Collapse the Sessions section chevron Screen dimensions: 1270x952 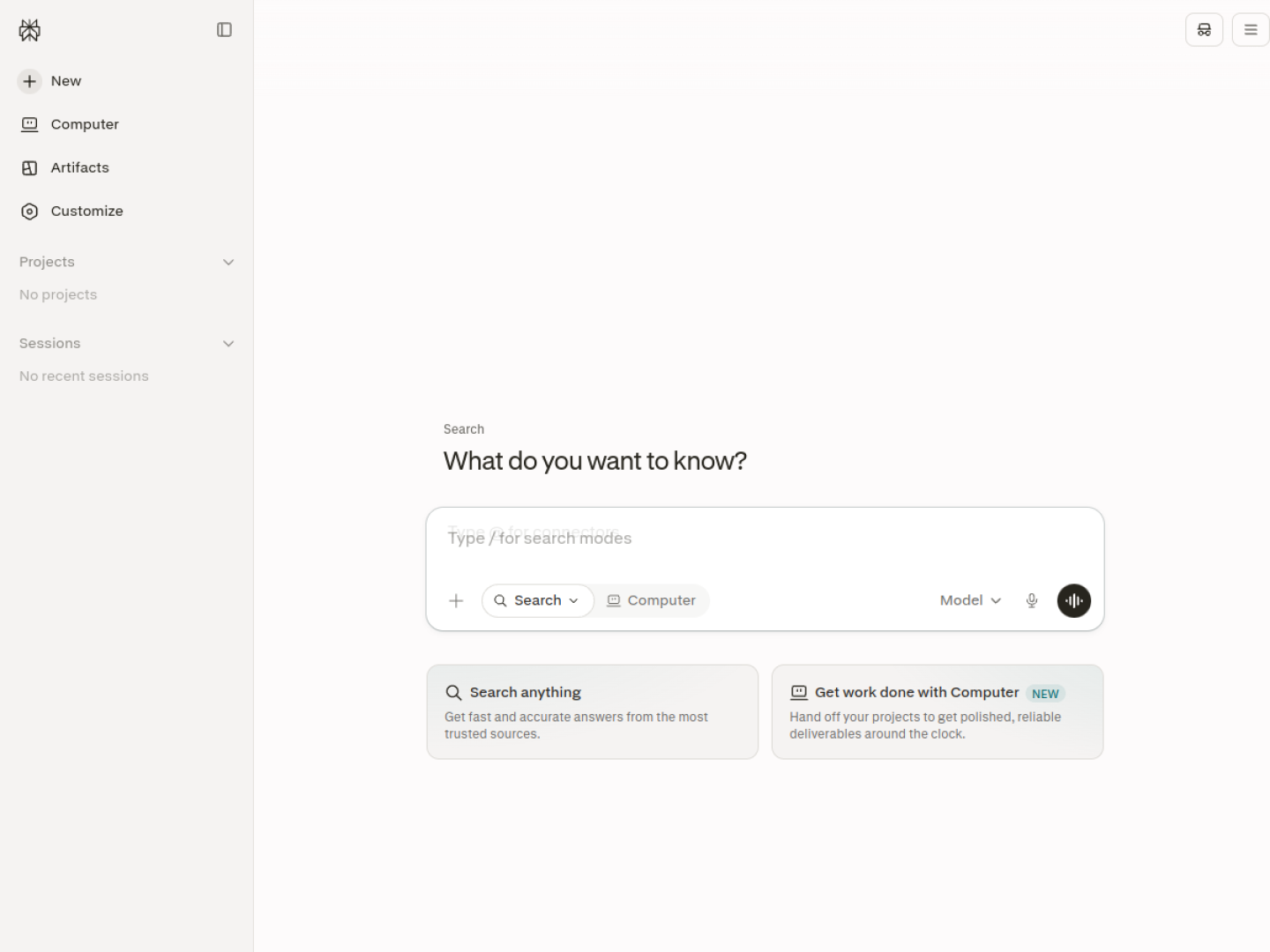click(x=228, y=344)
